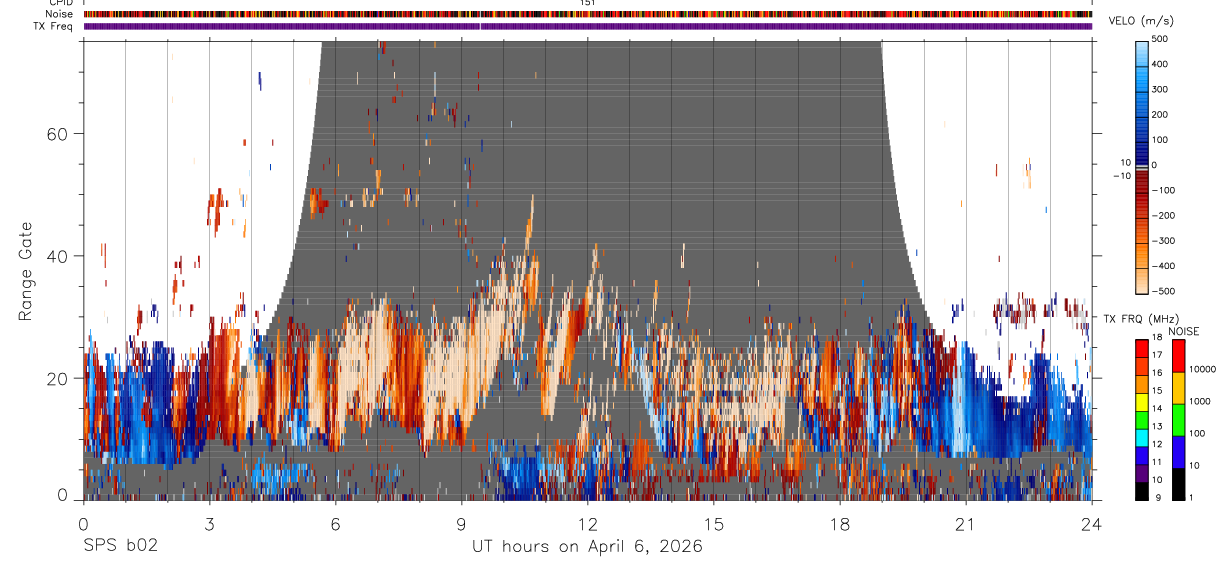This screenshot has width=1228, height=567.
Task: Click the 'Noise' row label at top
Action: pos(60,14)
